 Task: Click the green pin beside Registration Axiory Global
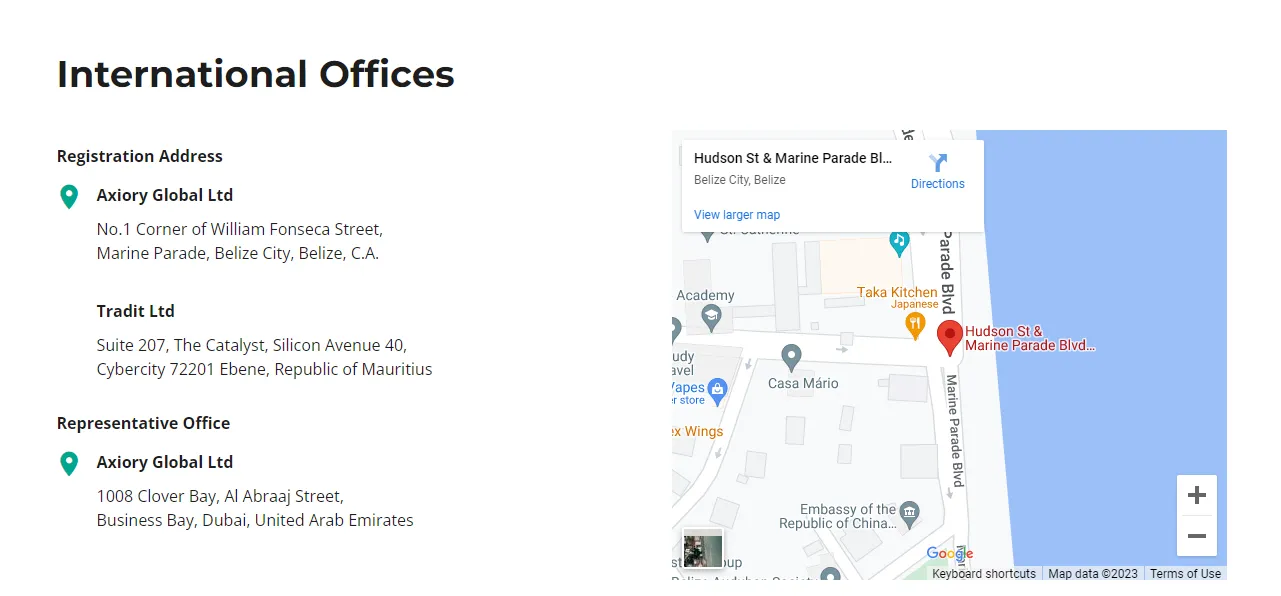tap(69, 197)
